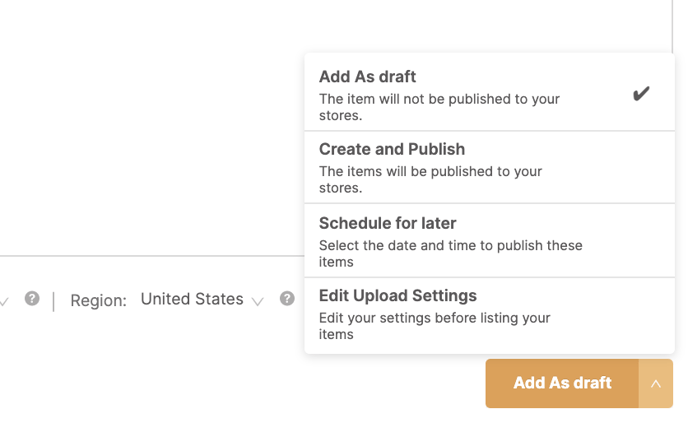Open help icon right of United States

pyautogui.click(x=287, y=298)
